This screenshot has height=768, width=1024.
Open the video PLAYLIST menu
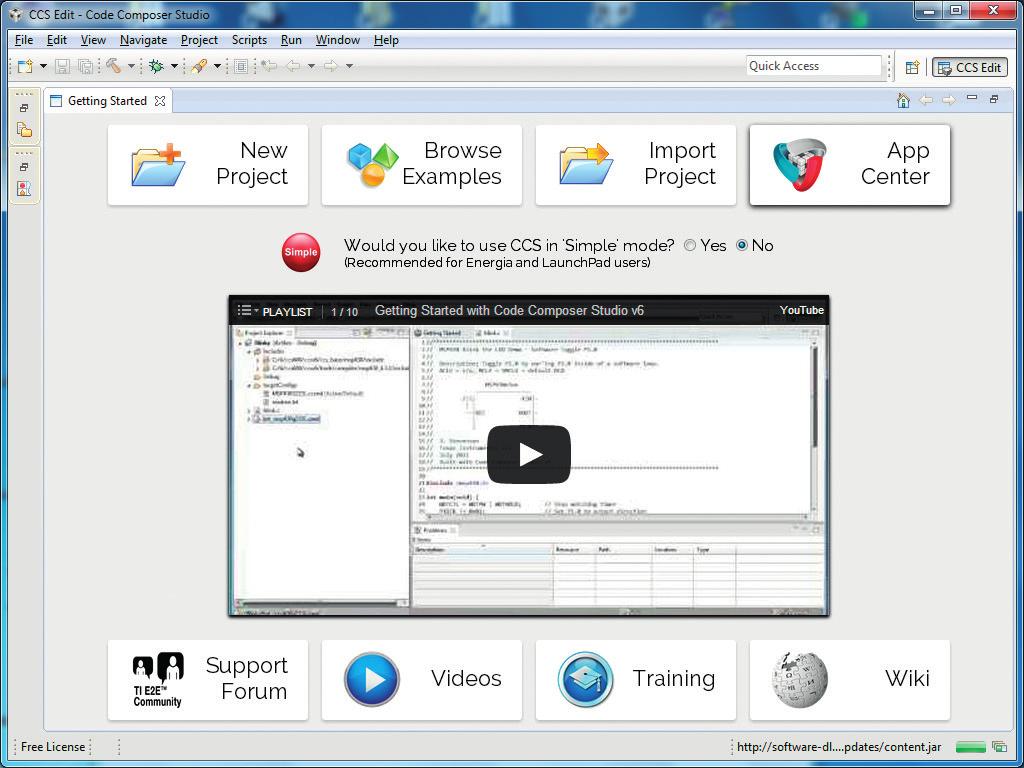tap(274, 312)
